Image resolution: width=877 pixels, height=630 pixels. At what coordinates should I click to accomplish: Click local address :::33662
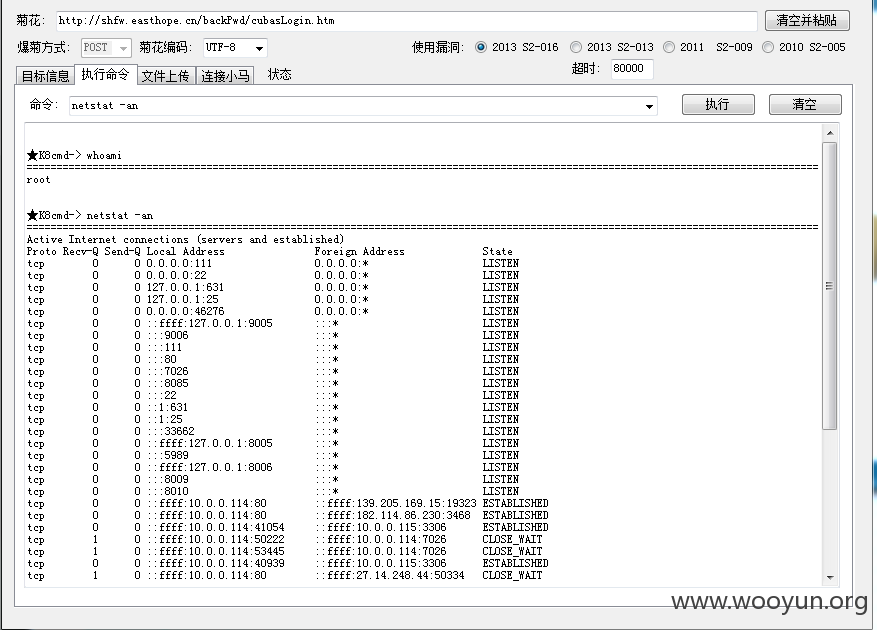point(171,431)
